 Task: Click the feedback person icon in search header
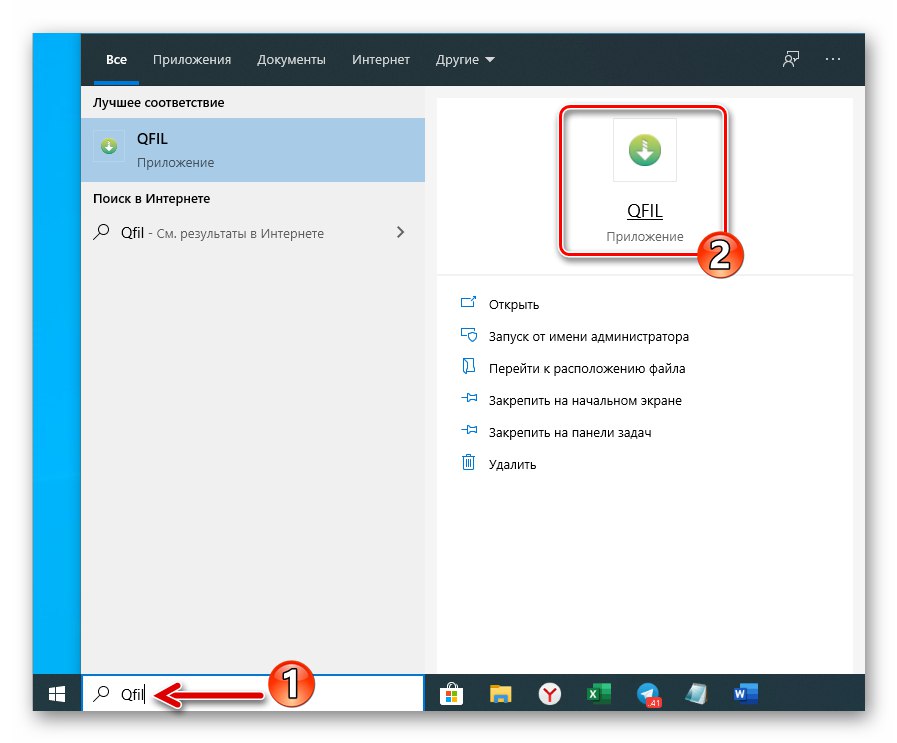coord(791,59)
